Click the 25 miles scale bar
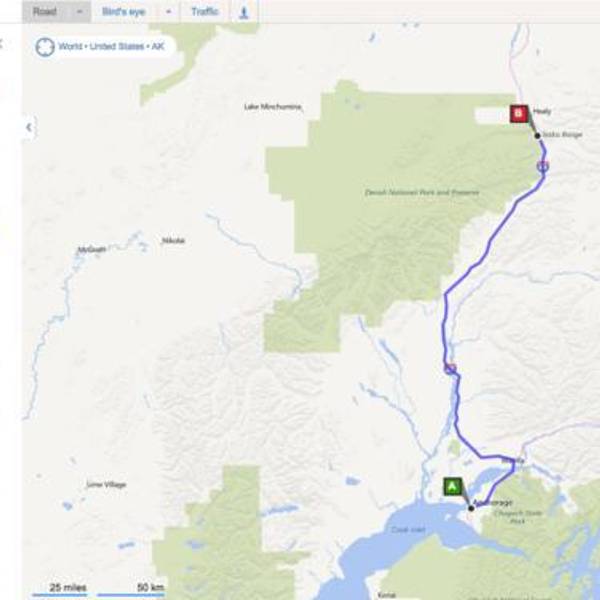600x600 pixels. (60, 590)
